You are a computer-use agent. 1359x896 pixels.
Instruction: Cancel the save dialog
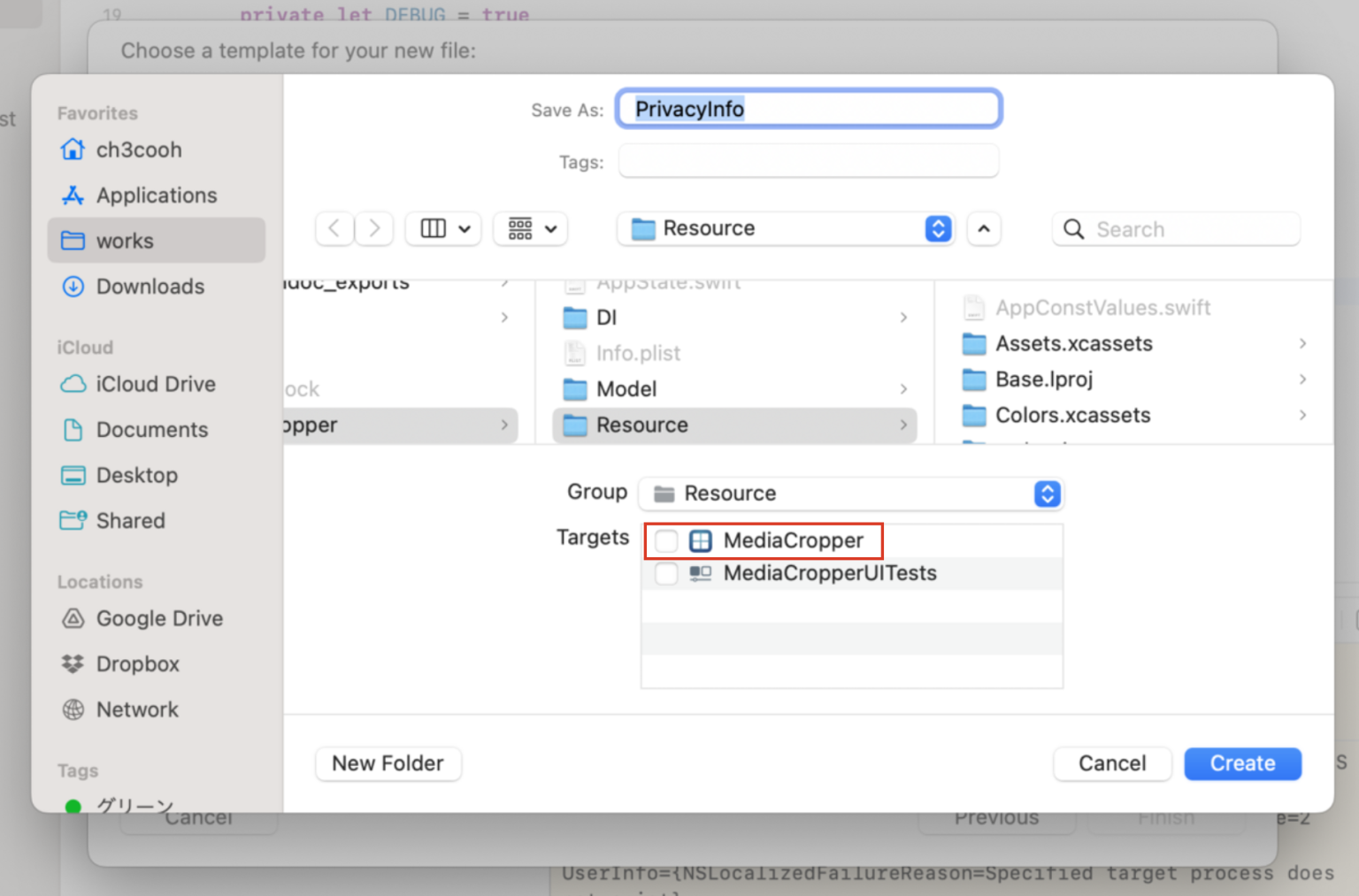click(x=1111, y=763)
